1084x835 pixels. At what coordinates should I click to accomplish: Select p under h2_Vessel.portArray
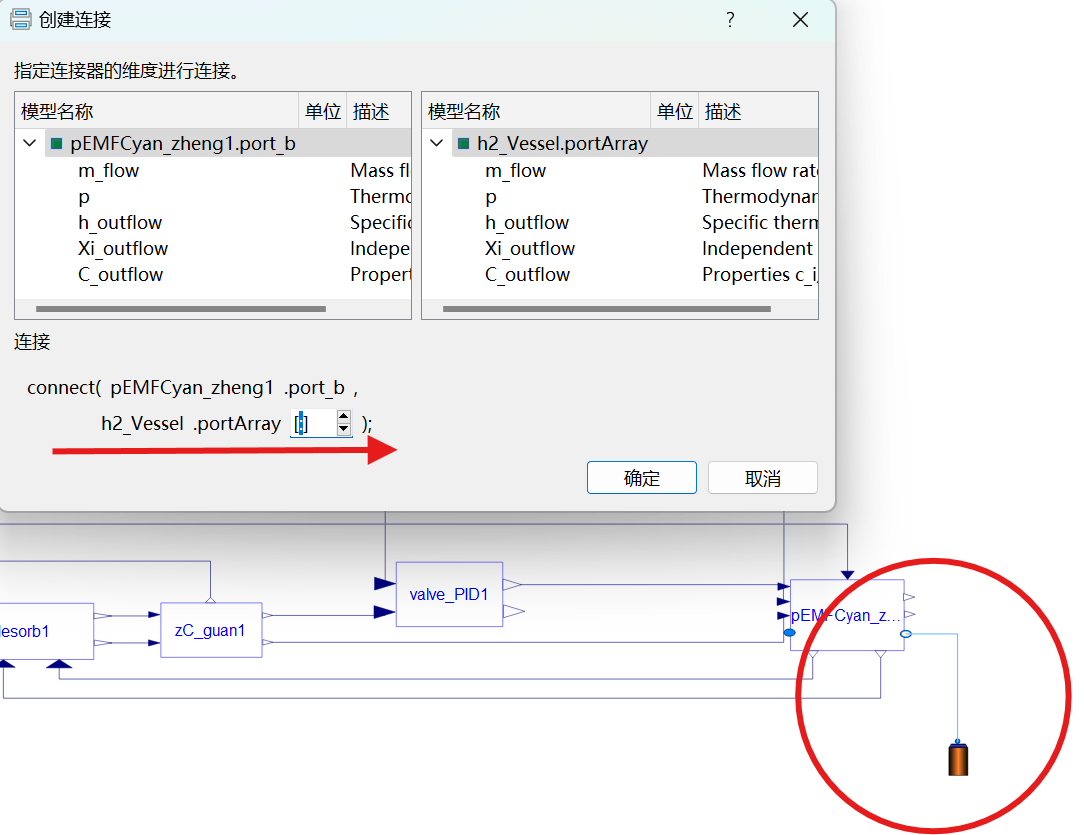(491, 197)
